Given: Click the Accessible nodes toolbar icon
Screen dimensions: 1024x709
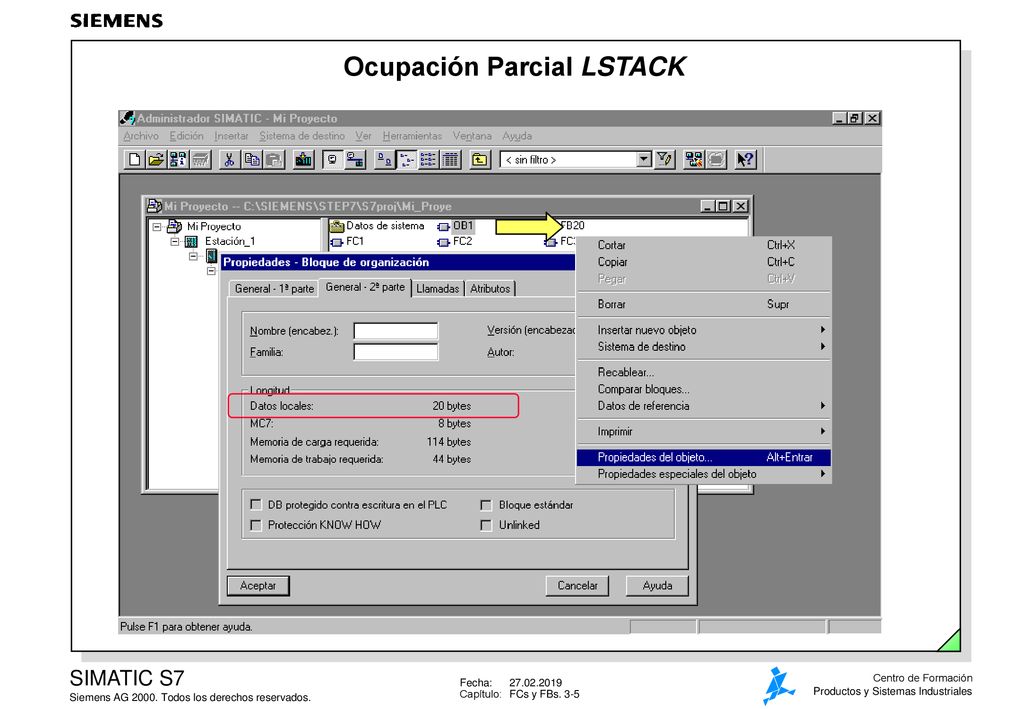Looking at the screenshot, I should [178, 159].
